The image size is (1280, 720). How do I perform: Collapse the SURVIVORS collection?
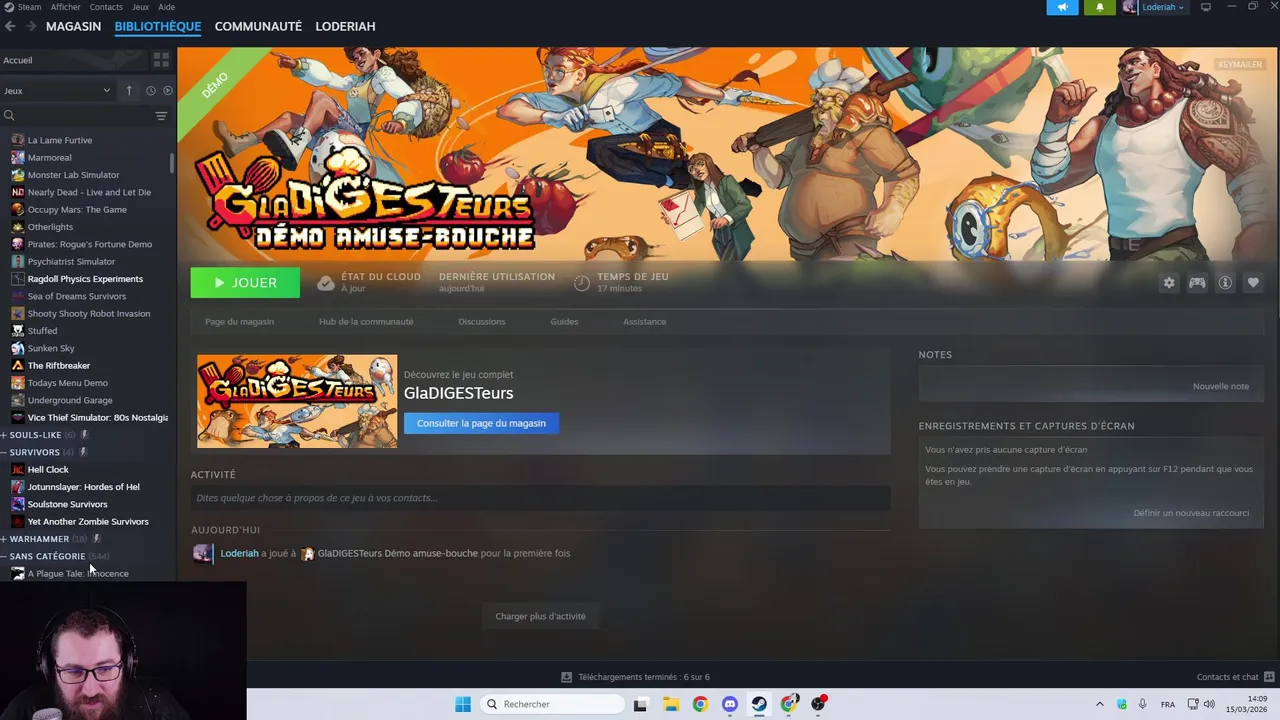coord(4,452)
